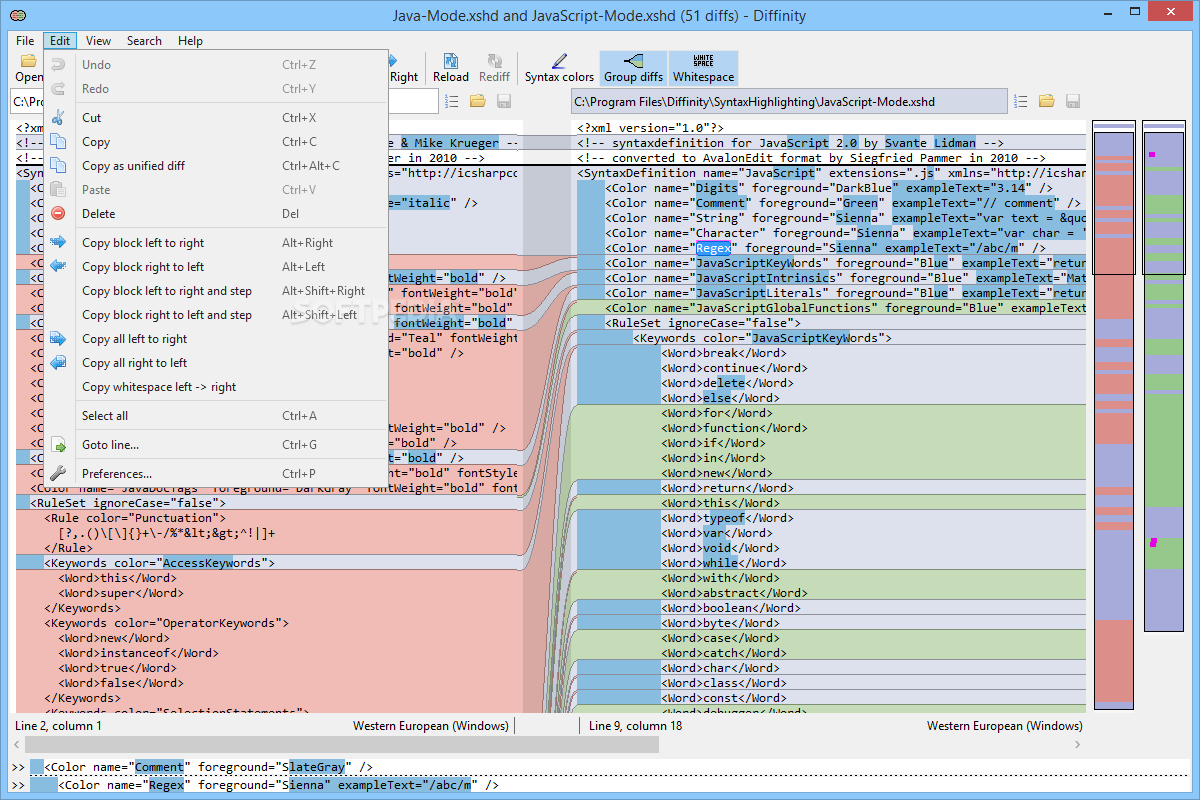Click the Reload toolbar button
Screen dimensions: 1200x800
coord(451,68)
